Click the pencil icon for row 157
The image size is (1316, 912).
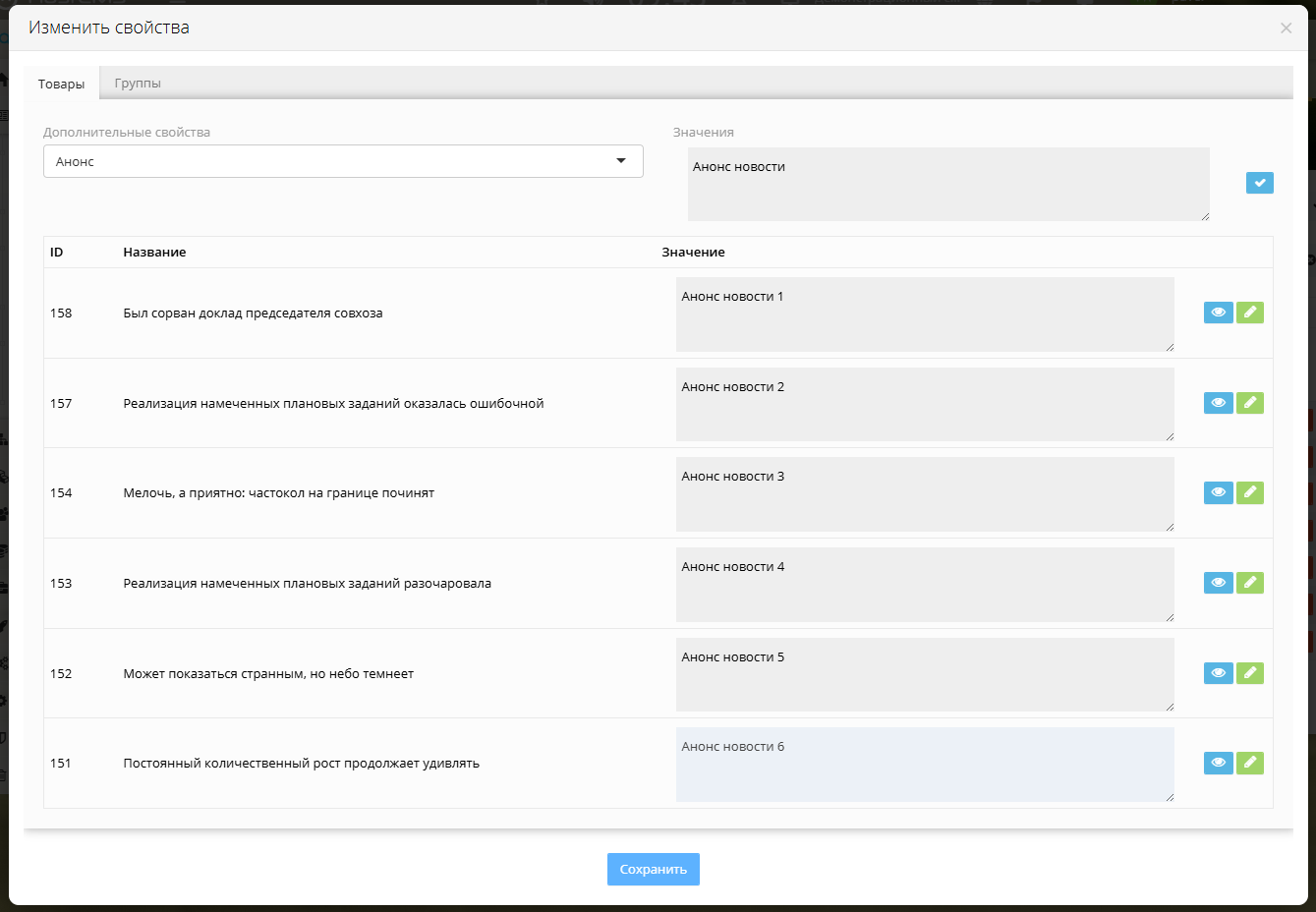click(1249, 403)
